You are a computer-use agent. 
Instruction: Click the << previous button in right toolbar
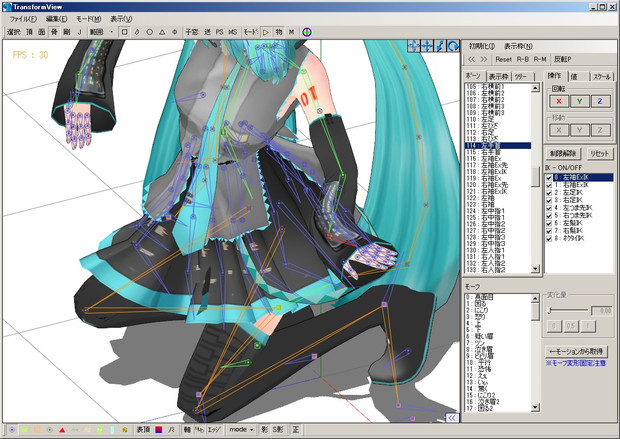pyautogui.click(x=471, y=59)
